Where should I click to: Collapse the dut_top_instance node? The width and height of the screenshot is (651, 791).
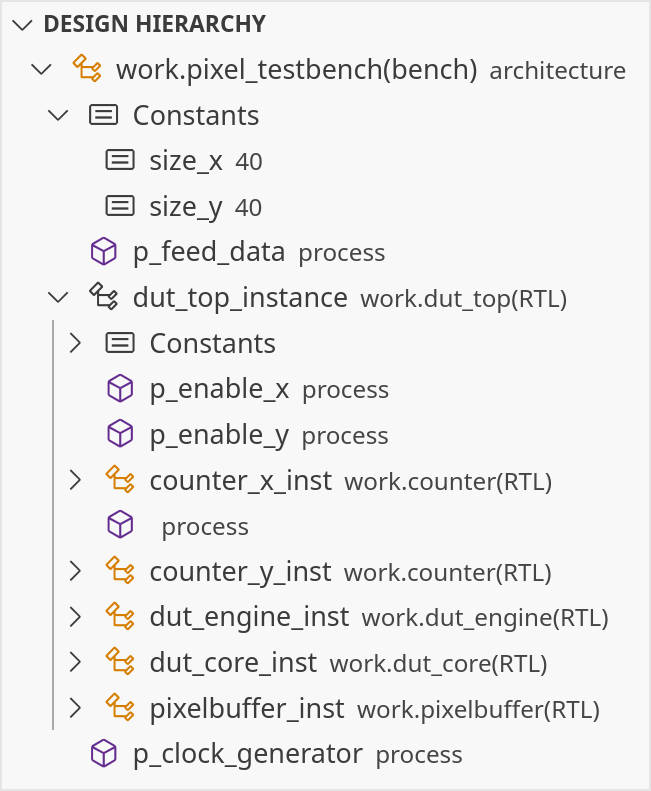pos(57,297)
